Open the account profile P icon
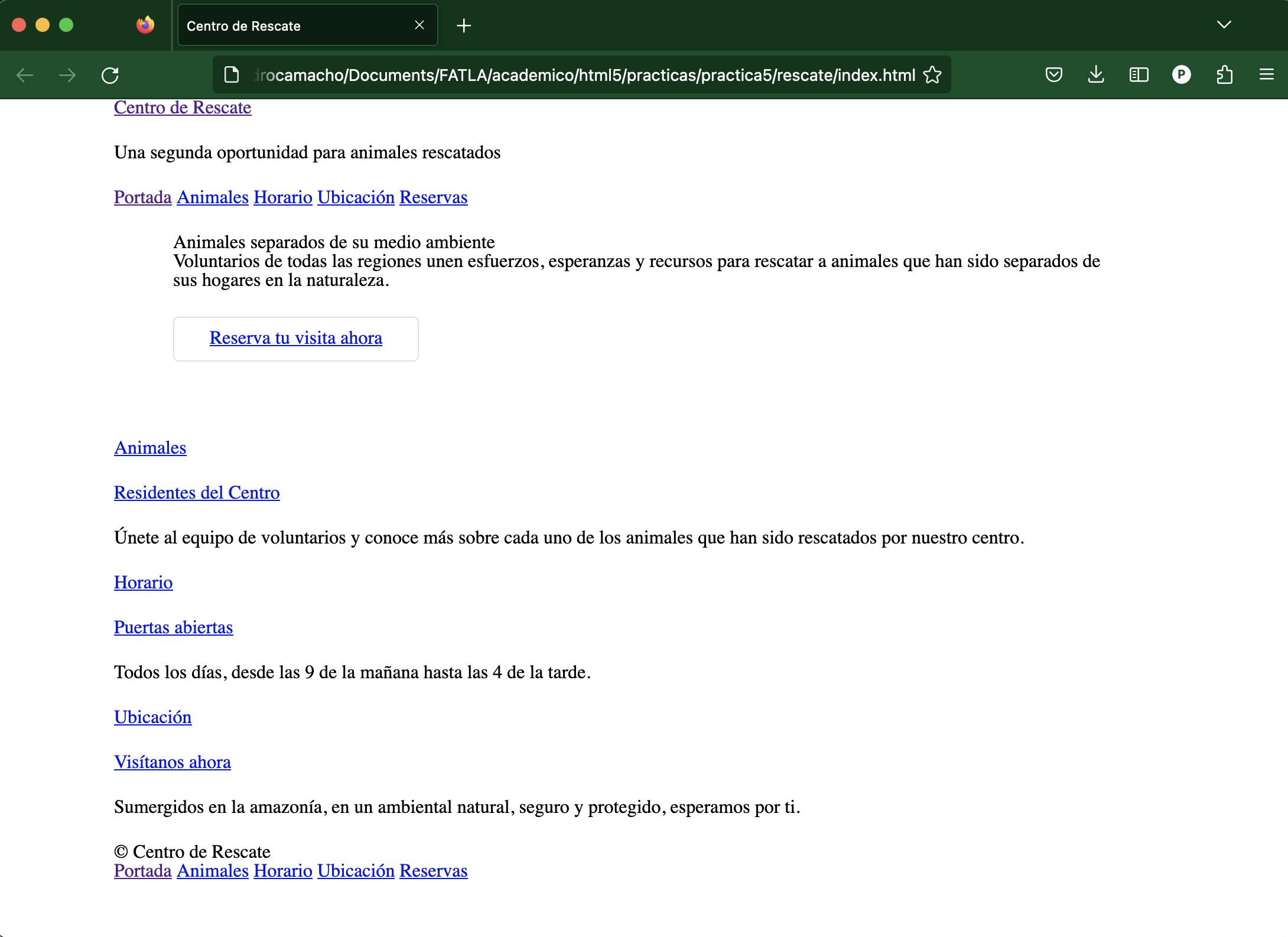The height and width of the screenshot is (937, 1288). pos(1181,75)
